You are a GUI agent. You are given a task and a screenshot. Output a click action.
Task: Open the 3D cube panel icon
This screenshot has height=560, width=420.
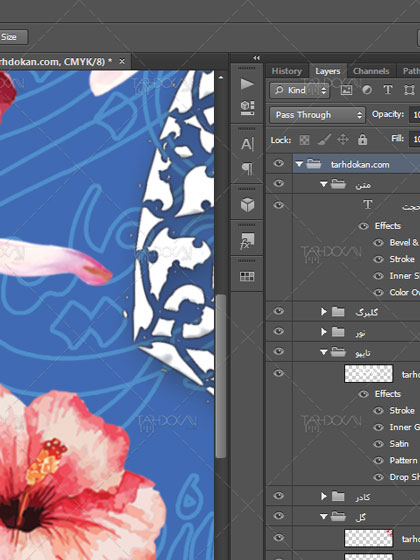(x=247, y=205)
